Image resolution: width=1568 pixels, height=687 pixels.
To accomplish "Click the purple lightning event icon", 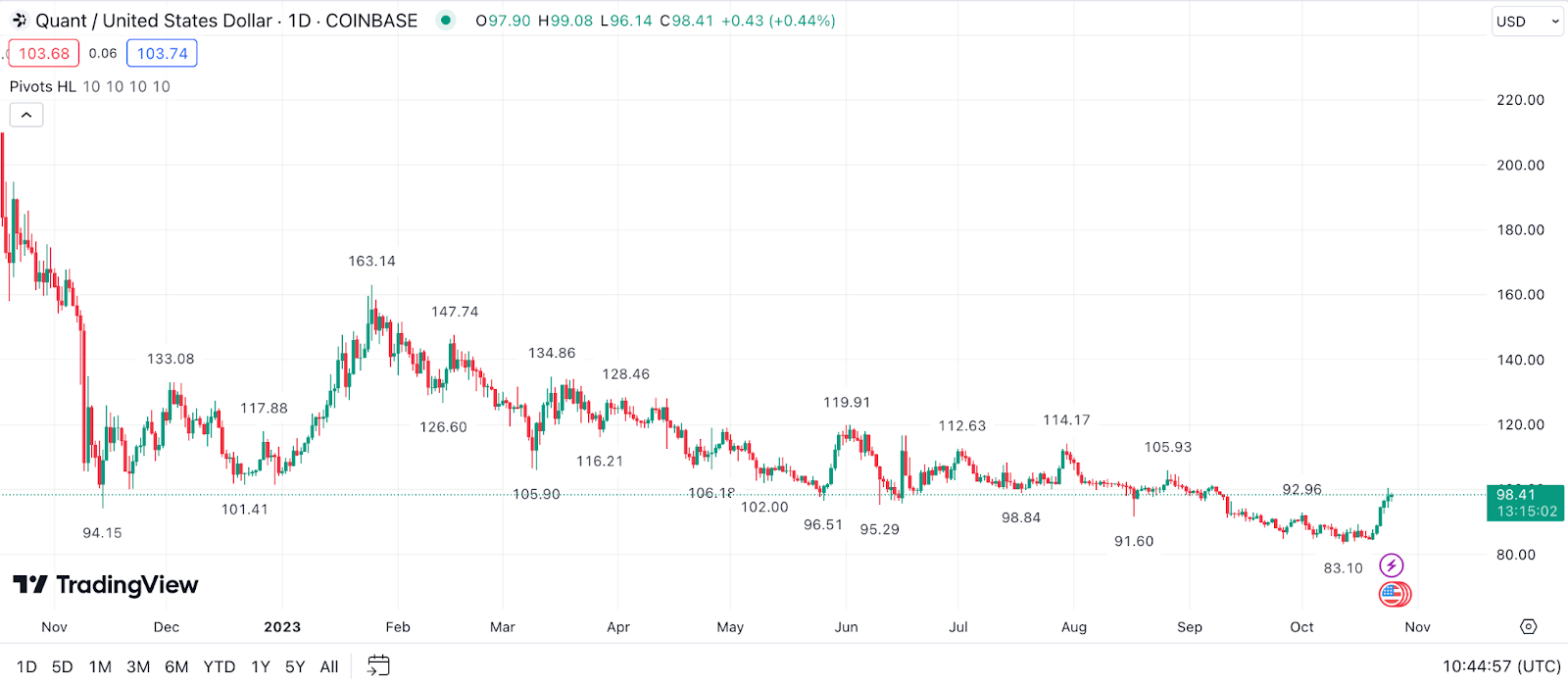I will coord(1392,565).
